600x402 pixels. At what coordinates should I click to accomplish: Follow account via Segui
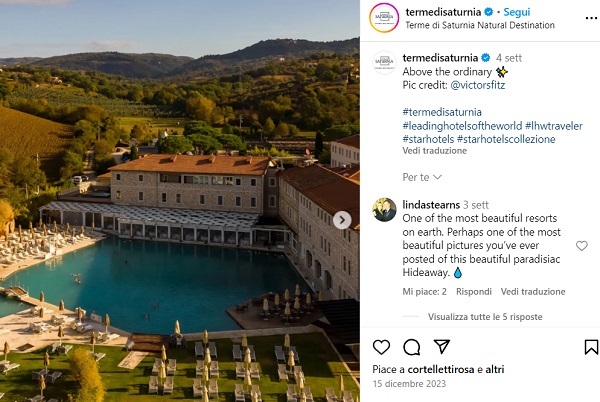tap(517, 12)
